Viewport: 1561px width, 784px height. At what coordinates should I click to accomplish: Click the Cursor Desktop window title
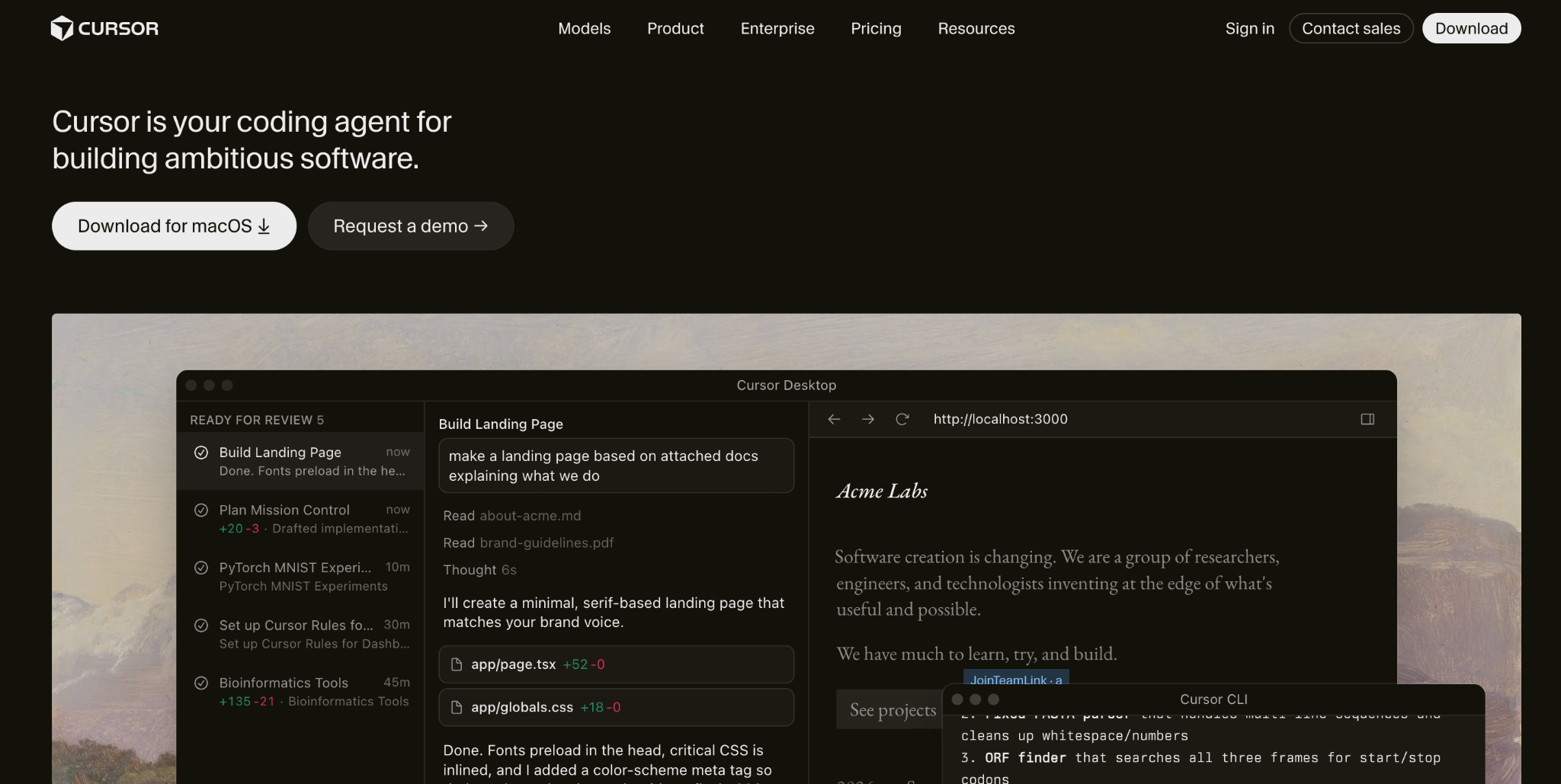tap(787, 386)
